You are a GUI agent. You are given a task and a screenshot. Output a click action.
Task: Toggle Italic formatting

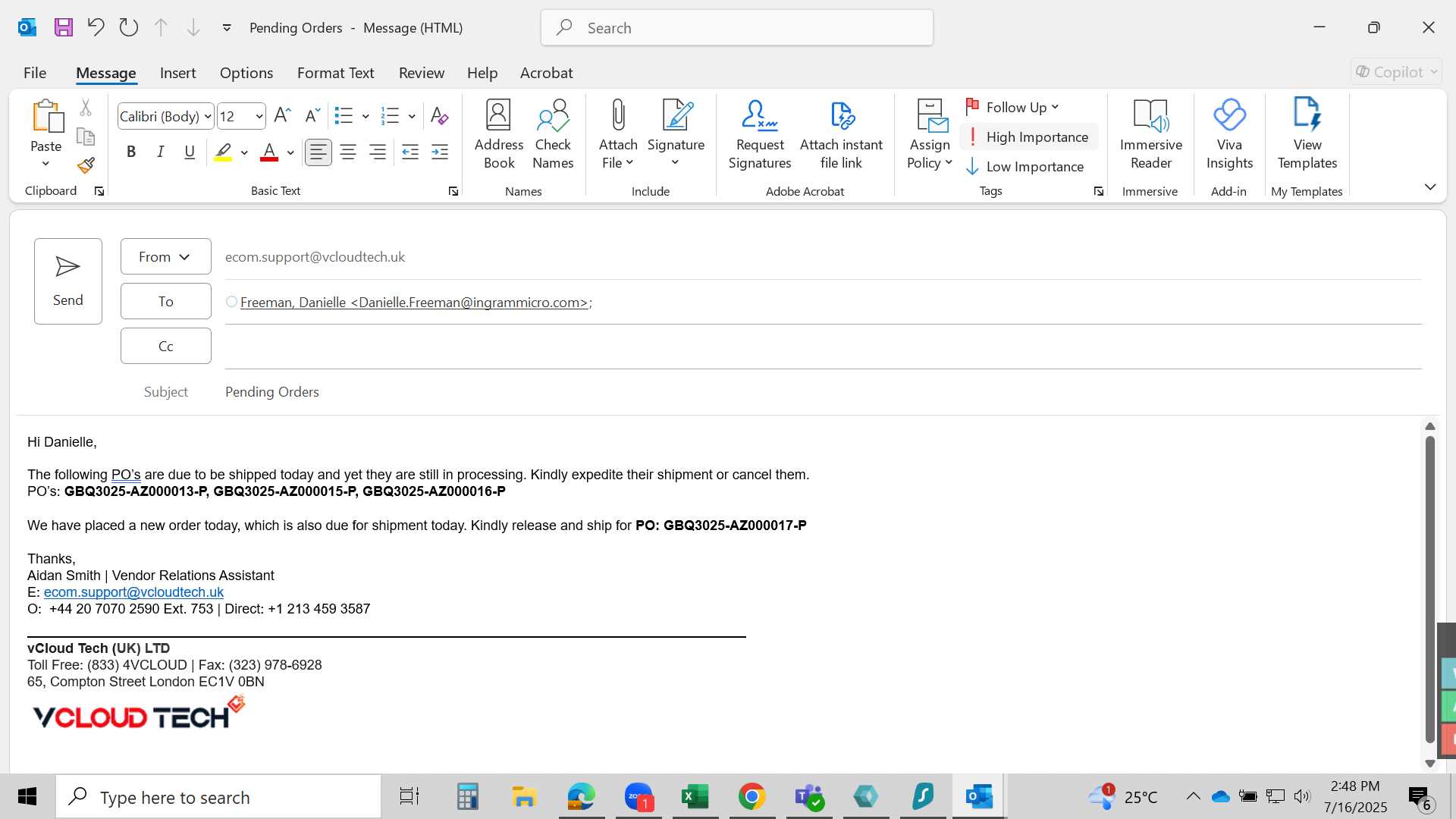160,152
